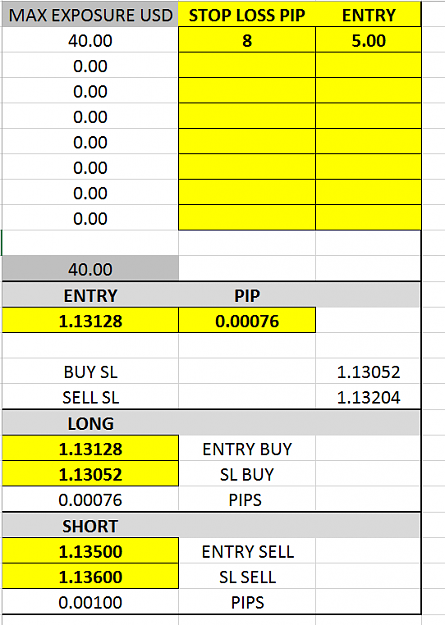
Task: Select the entry cell showing 5.00
Action: [368, 40]
